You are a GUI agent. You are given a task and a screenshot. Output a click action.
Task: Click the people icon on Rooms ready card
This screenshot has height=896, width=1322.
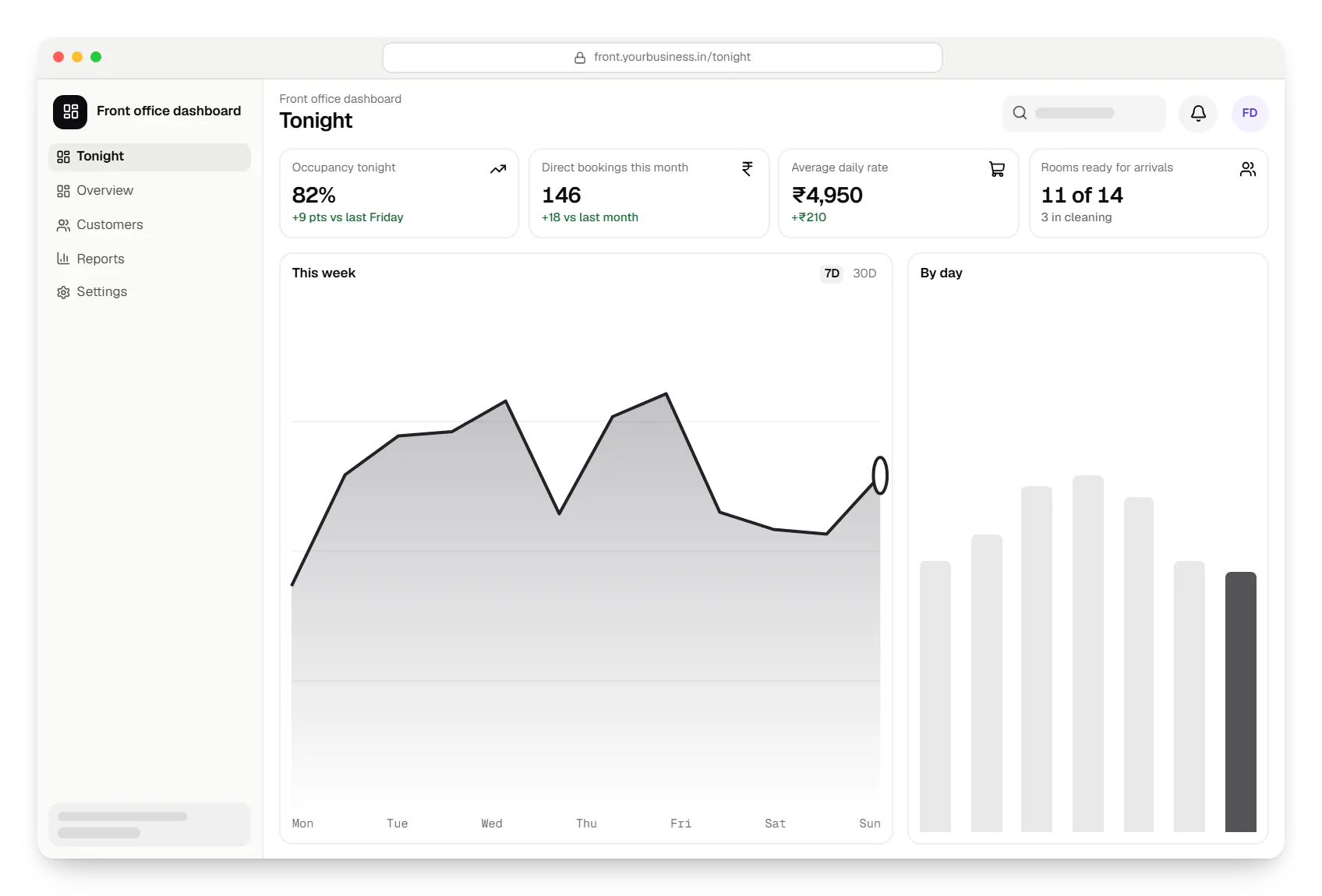tap(1248, 169)
